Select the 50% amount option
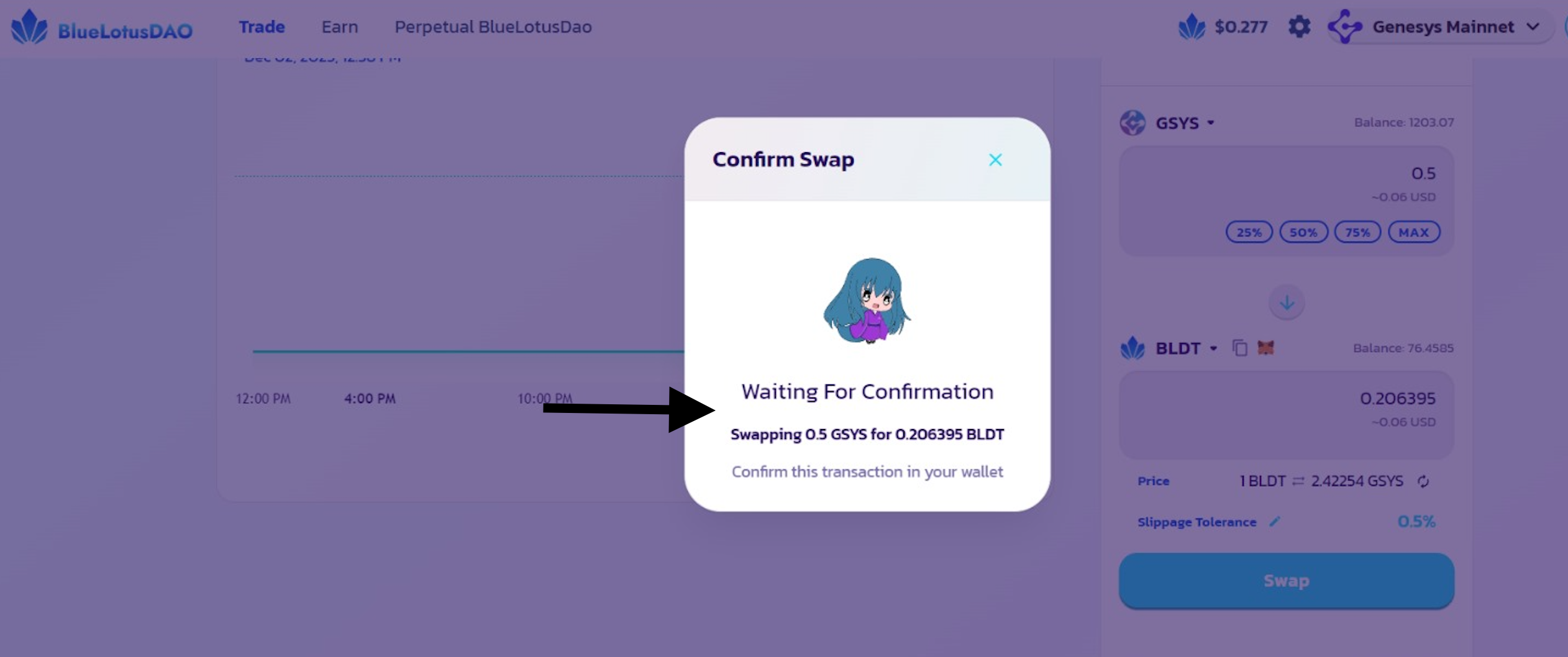The width and height of the screenshot is (1568, 657). 1303,232
